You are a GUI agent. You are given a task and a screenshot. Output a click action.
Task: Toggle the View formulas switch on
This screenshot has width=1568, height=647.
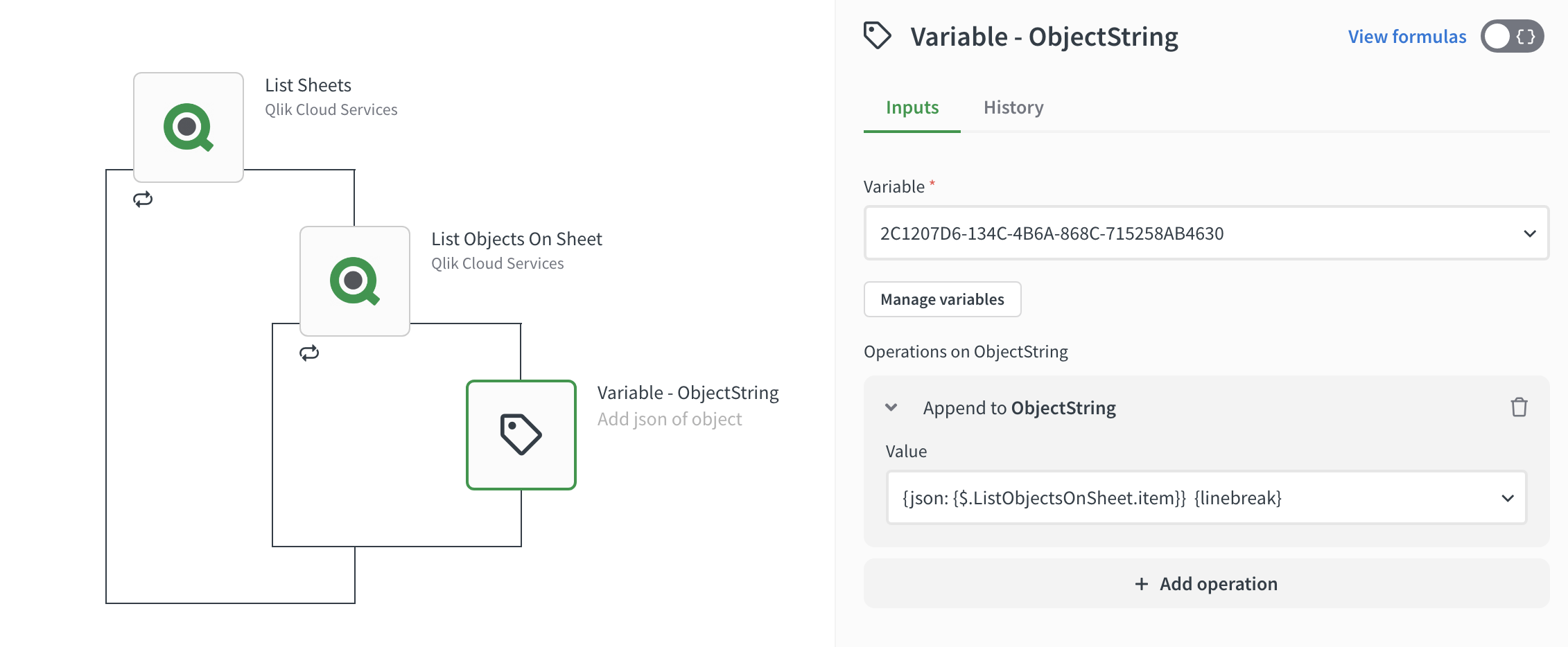point(1513,37)
